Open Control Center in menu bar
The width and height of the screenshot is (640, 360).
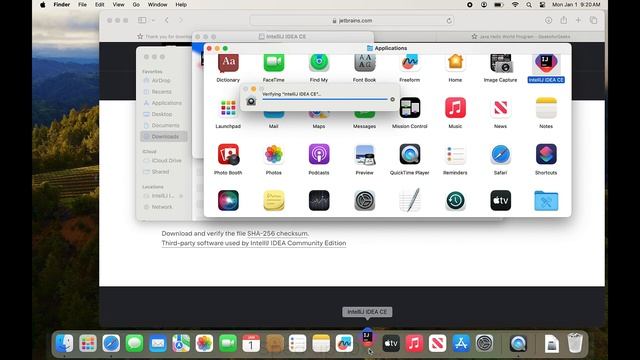coord(542,4)
